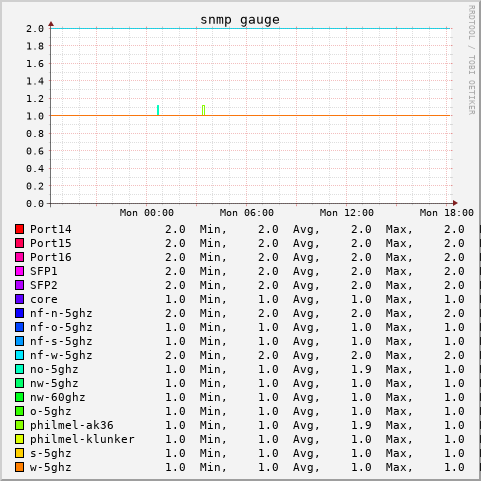The height and width of the screenshot is (481, 481).
Task: Click the 0.6 y-axis label
Action: click(x=35, y=151)
